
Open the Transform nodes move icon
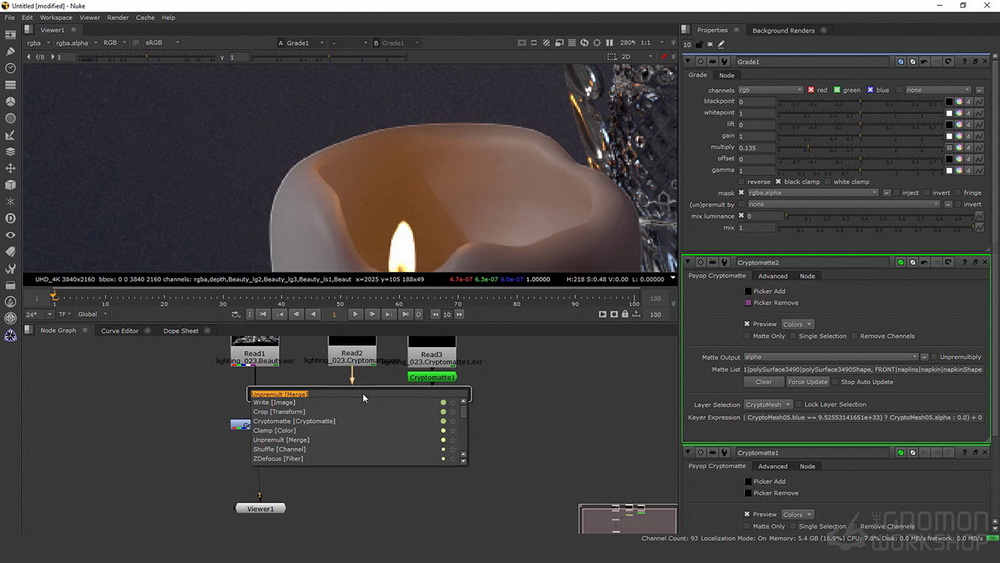pos(10,168)
